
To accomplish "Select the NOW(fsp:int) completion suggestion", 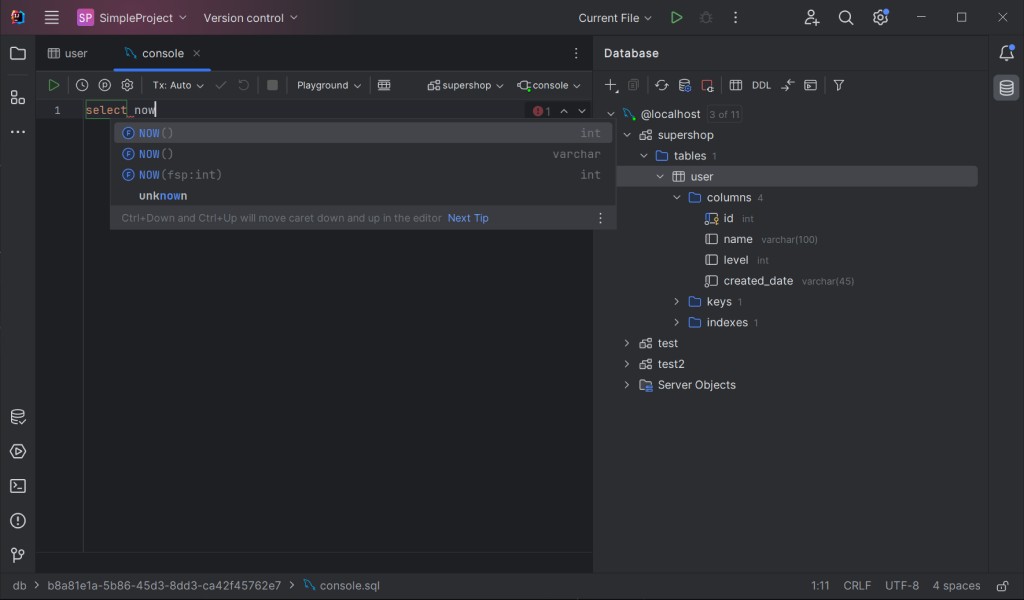I will point(180,175).
